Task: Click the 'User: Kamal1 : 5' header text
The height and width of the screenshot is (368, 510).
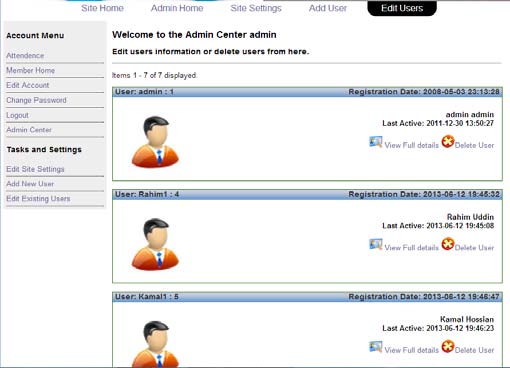Action: 147,296
